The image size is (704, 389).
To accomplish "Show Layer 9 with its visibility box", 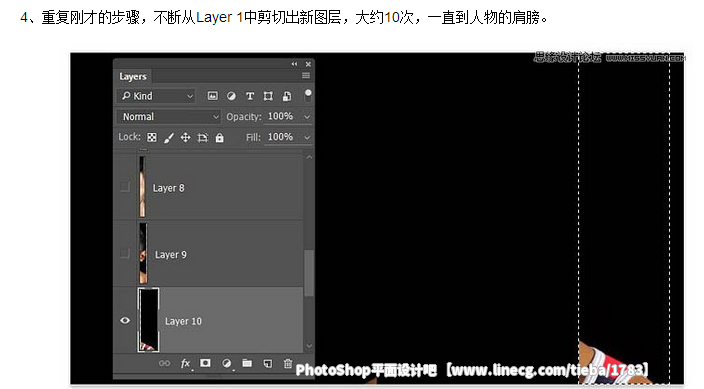I will tap(125, 253).
